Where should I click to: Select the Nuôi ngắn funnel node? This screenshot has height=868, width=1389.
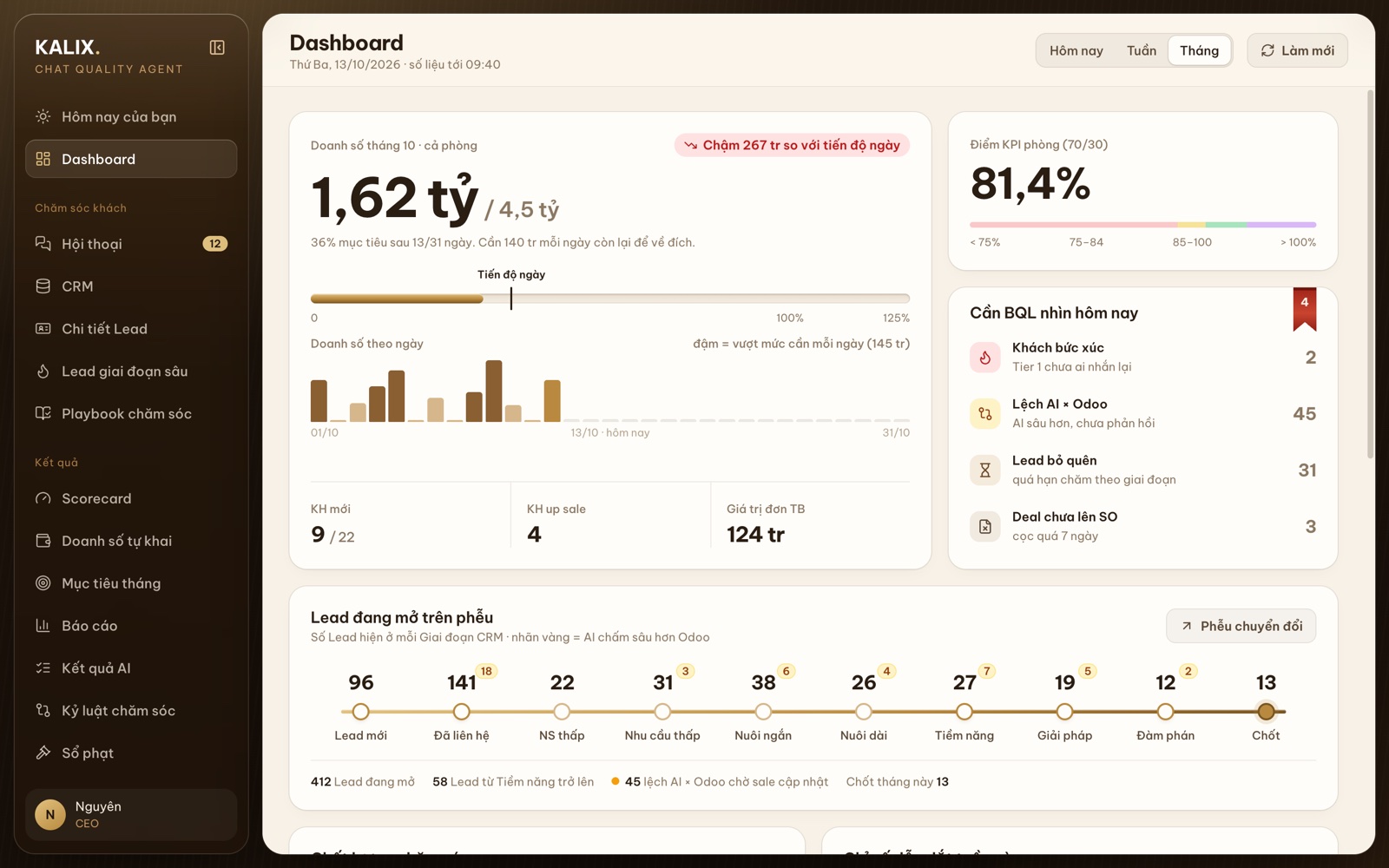(763, 712)
